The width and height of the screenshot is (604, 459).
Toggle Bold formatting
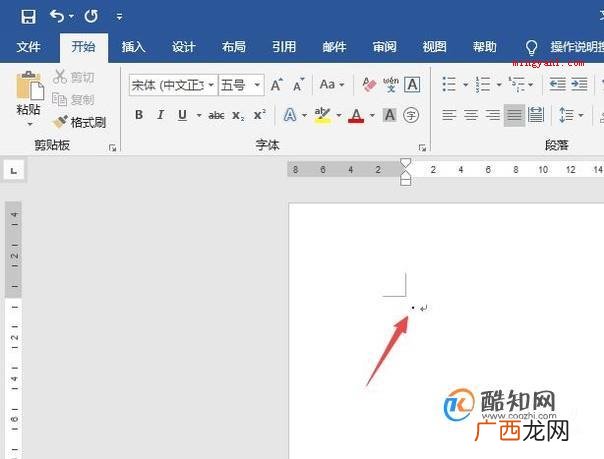tap(139, 115)
